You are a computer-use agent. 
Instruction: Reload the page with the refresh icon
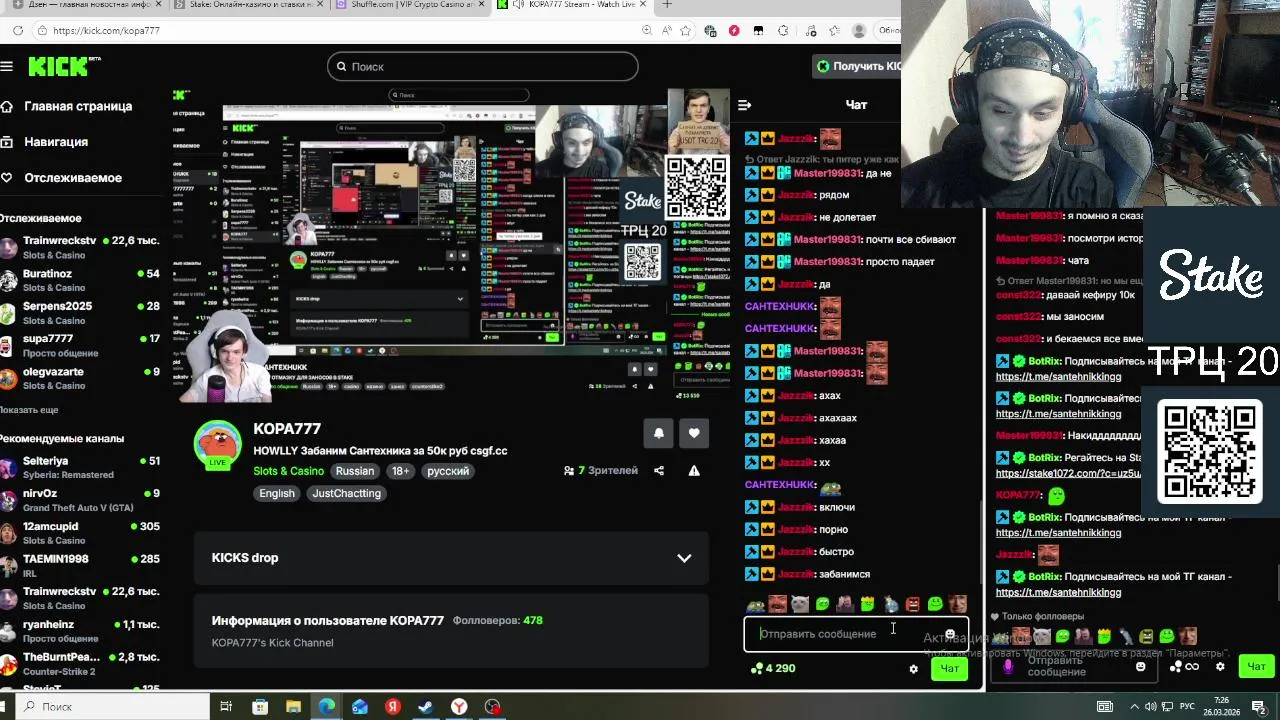click(17, 31)
